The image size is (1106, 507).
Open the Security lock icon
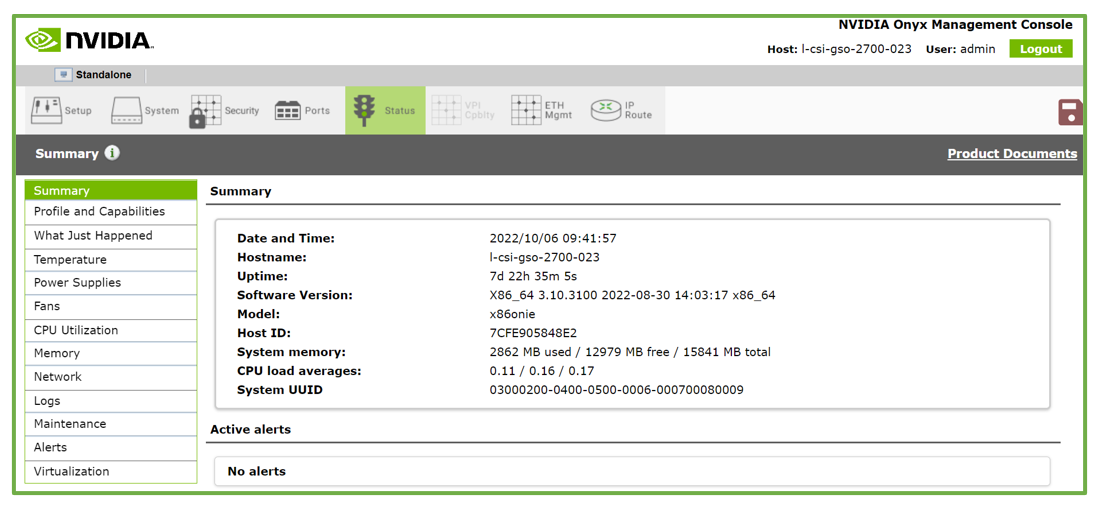tap(205, 111)
